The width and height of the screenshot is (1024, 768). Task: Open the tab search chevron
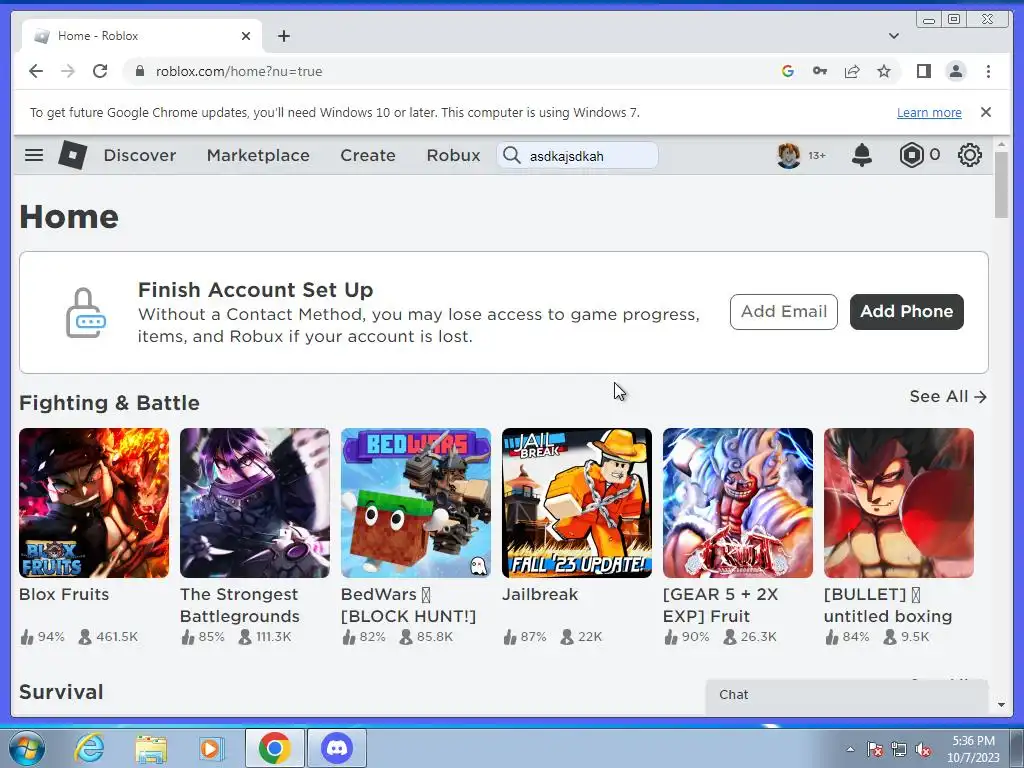(x=894, y=36)
